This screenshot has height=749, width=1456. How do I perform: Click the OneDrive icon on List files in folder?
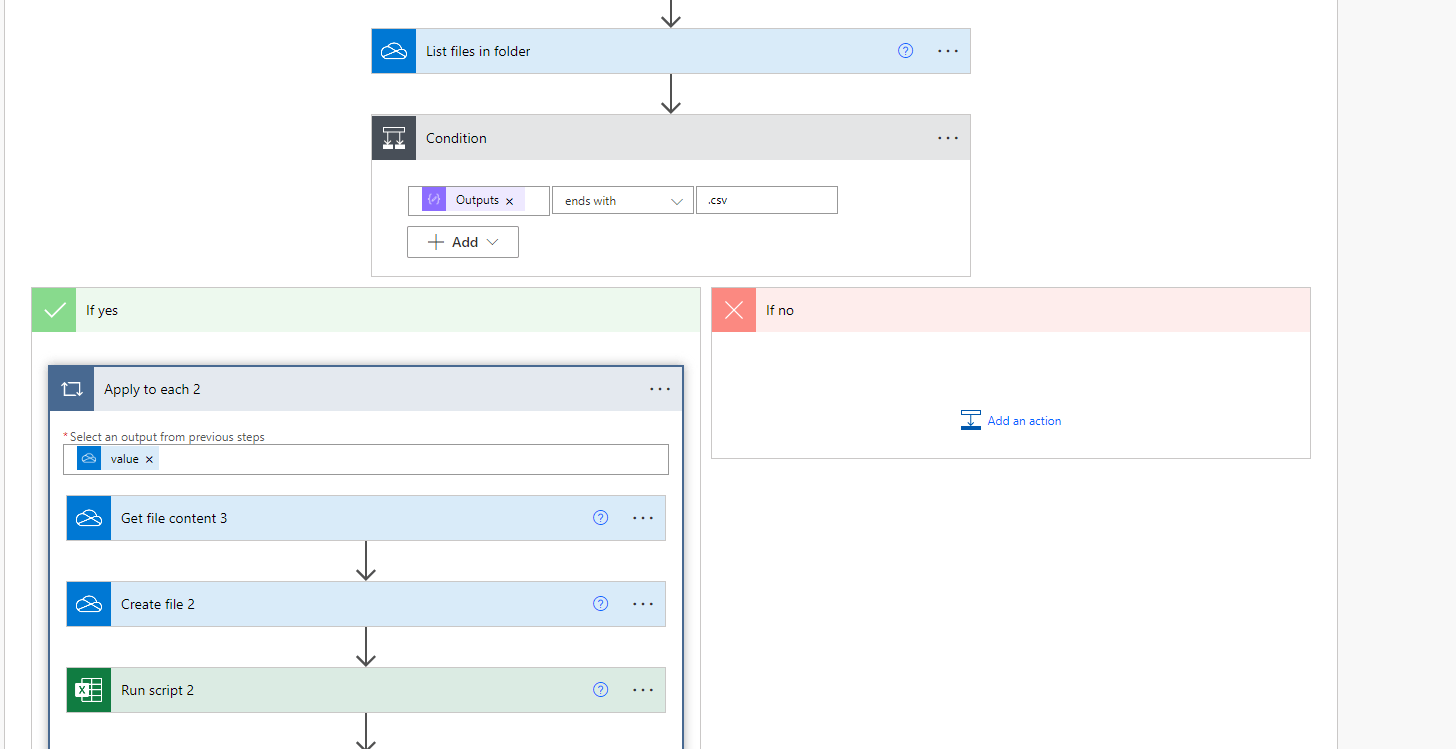tap(393, 50)
